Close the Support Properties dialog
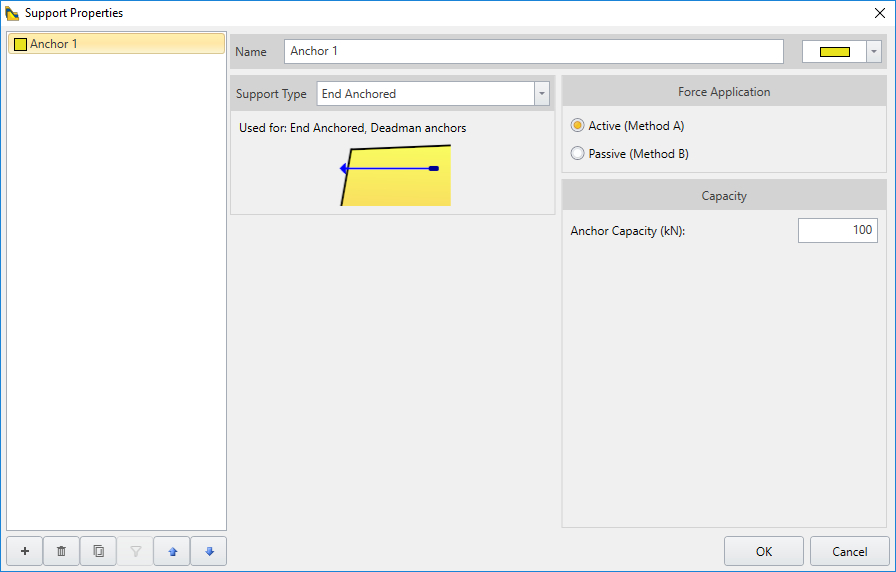The width and height of the screenshot is (896, 572). [x=879, y=13]
